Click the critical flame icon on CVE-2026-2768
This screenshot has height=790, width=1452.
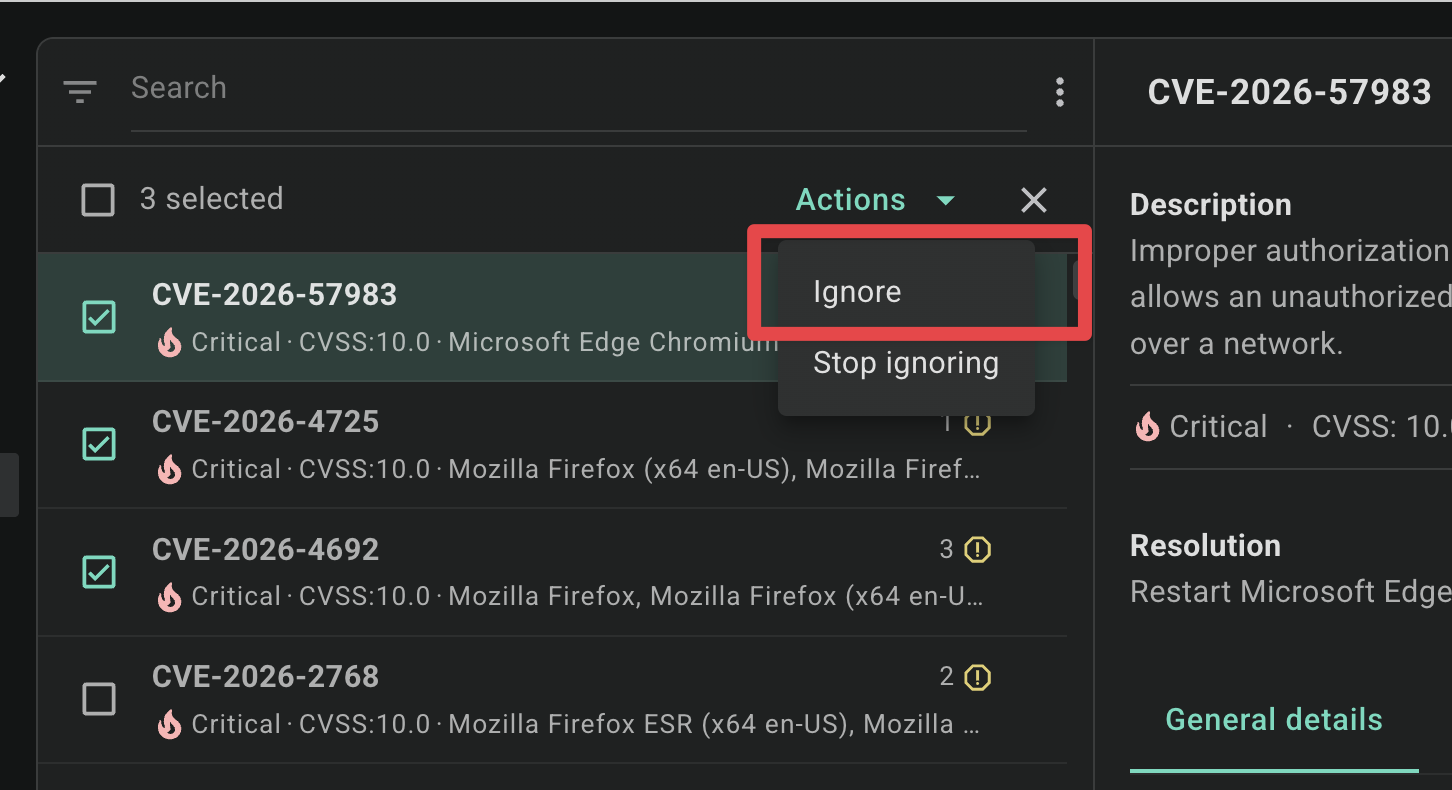[170, 724]
